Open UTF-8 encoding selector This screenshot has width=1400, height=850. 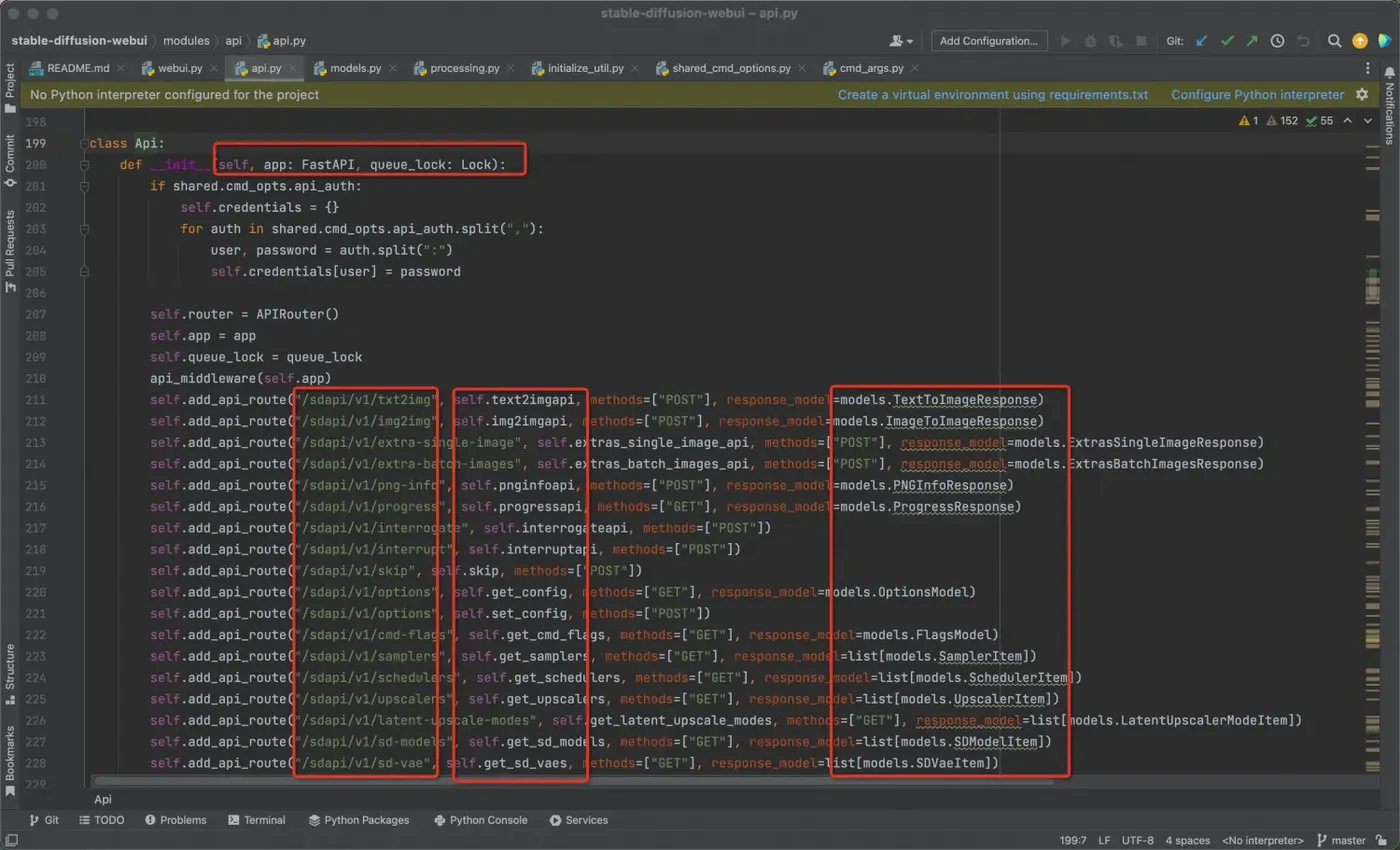[x=1138, y=840]
